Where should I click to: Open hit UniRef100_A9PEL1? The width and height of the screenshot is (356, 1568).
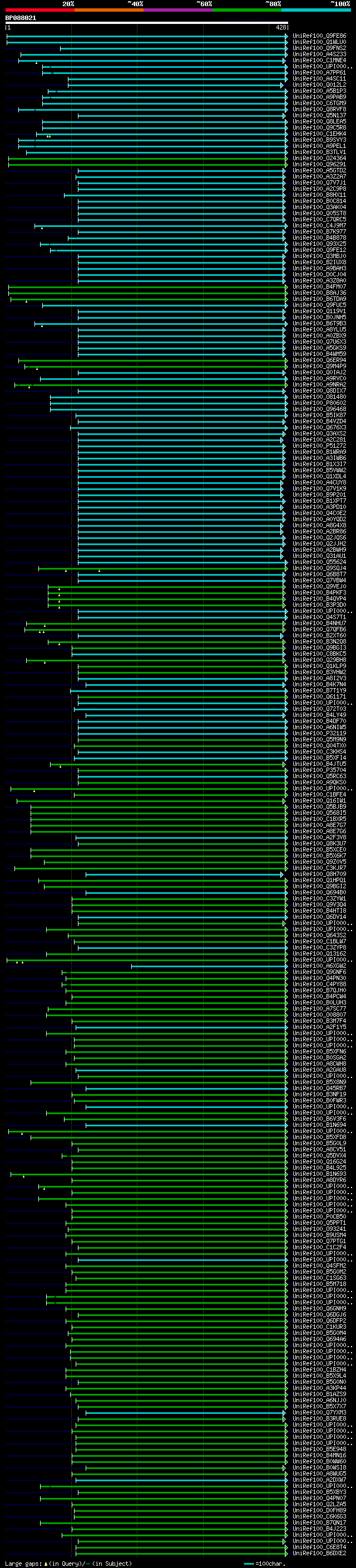coord(319,146)
